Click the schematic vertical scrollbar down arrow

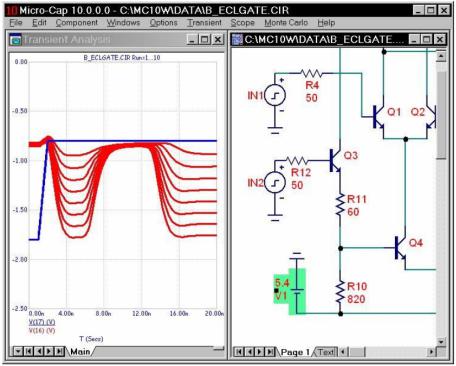pyautogui.click(x=441, y=342)
